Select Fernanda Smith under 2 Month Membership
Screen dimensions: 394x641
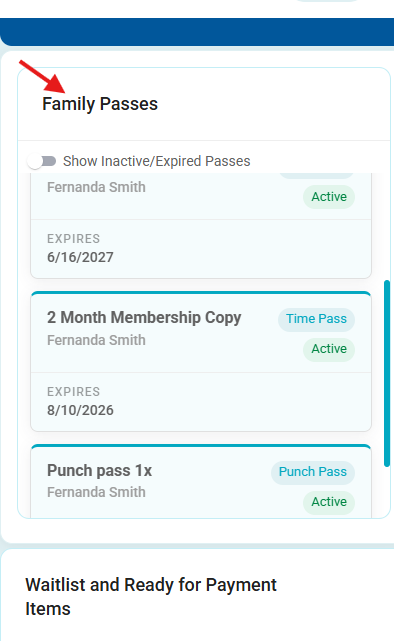coord(96,340)
